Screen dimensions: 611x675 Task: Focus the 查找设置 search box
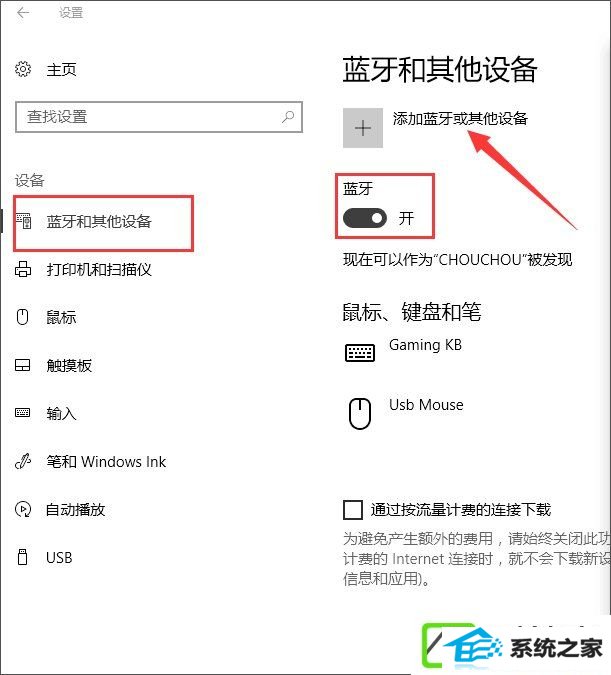point(159,117)
